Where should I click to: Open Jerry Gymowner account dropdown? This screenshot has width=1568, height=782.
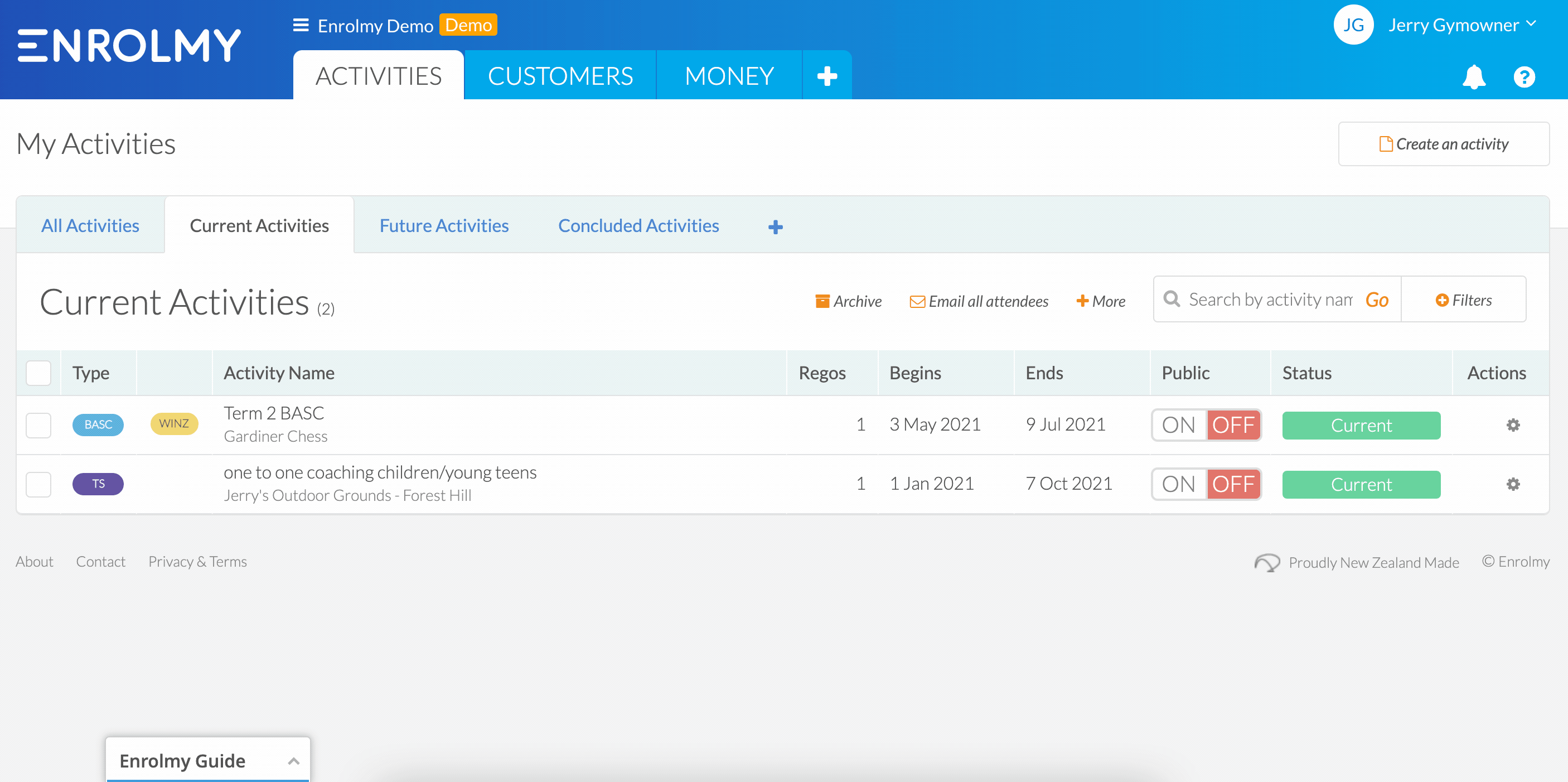(x=1461, y=25)
